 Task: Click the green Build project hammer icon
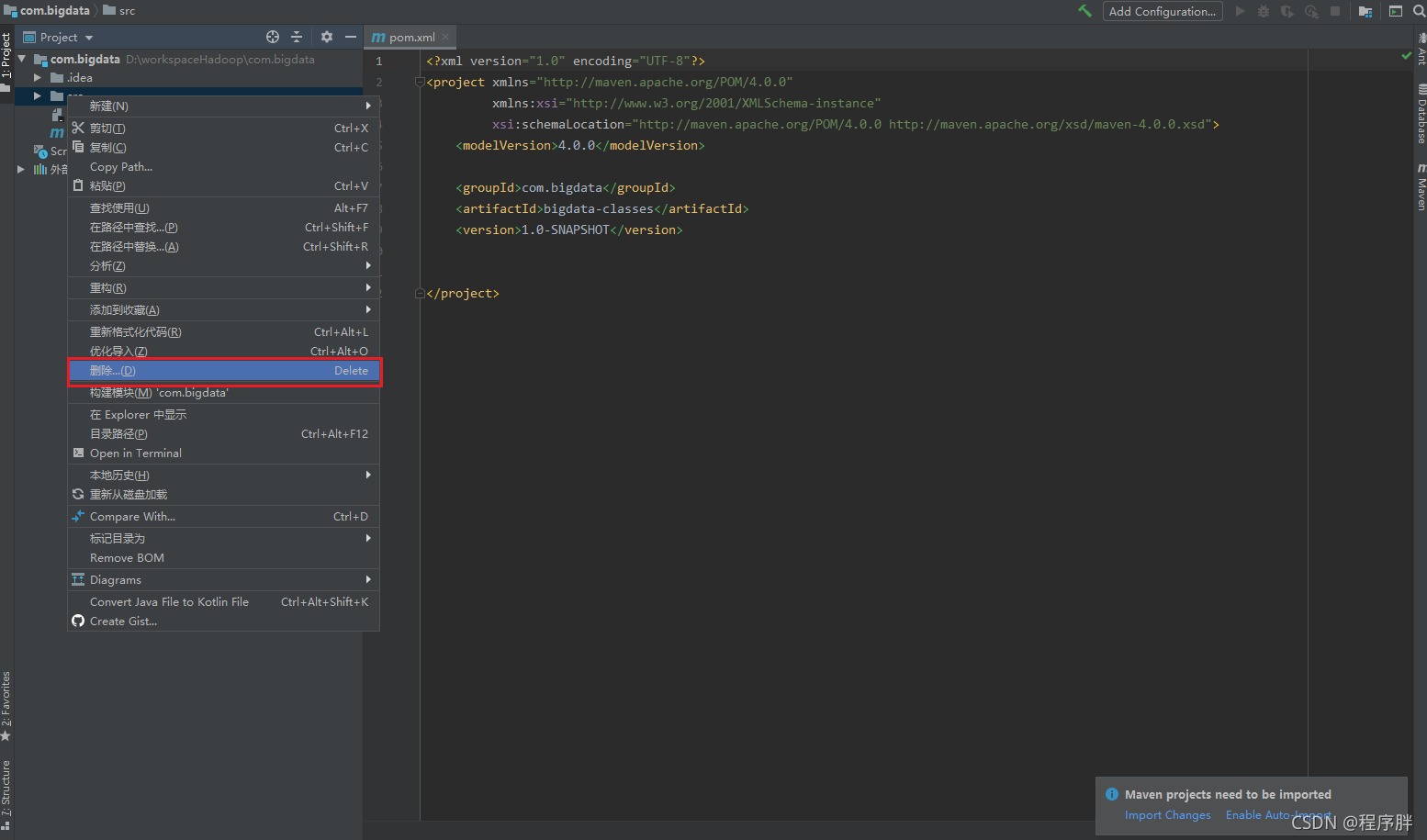point(1084,11)
